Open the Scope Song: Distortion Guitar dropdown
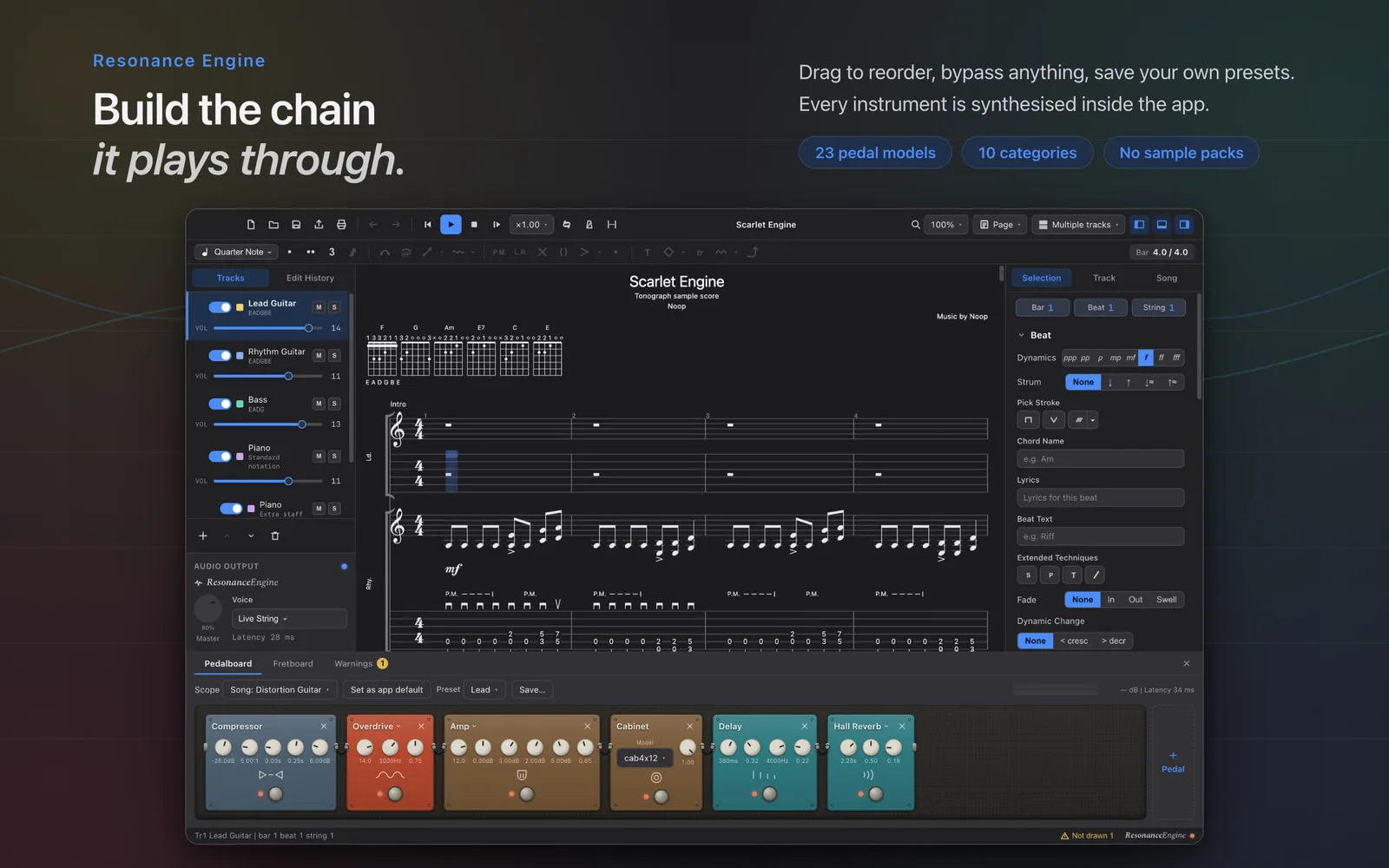Image resolution: width=1389 pixels, height=868 pixels. [x=280, y=690]
